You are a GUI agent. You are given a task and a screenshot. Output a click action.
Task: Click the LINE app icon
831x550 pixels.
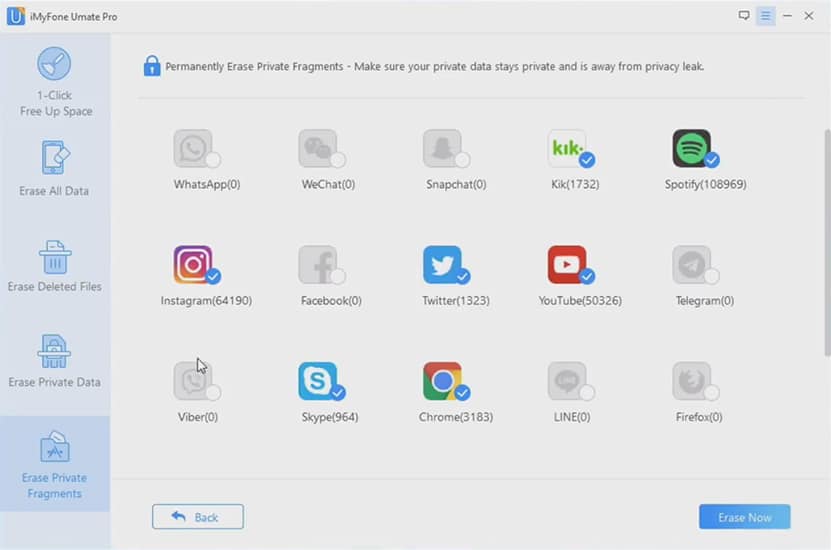point(567,381)
